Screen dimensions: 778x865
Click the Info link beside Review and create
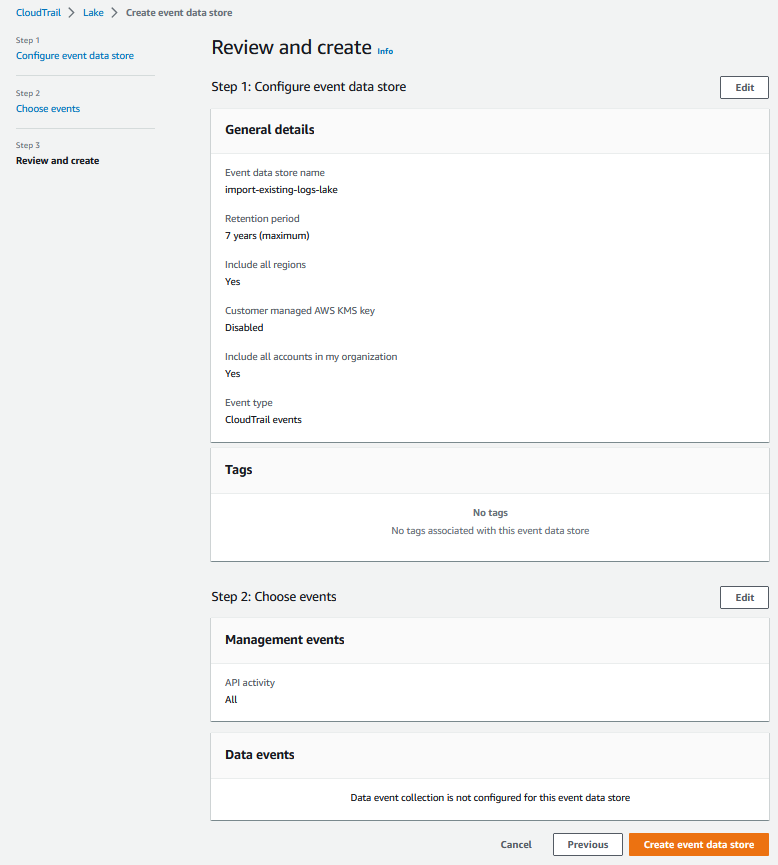pos(385,50)
